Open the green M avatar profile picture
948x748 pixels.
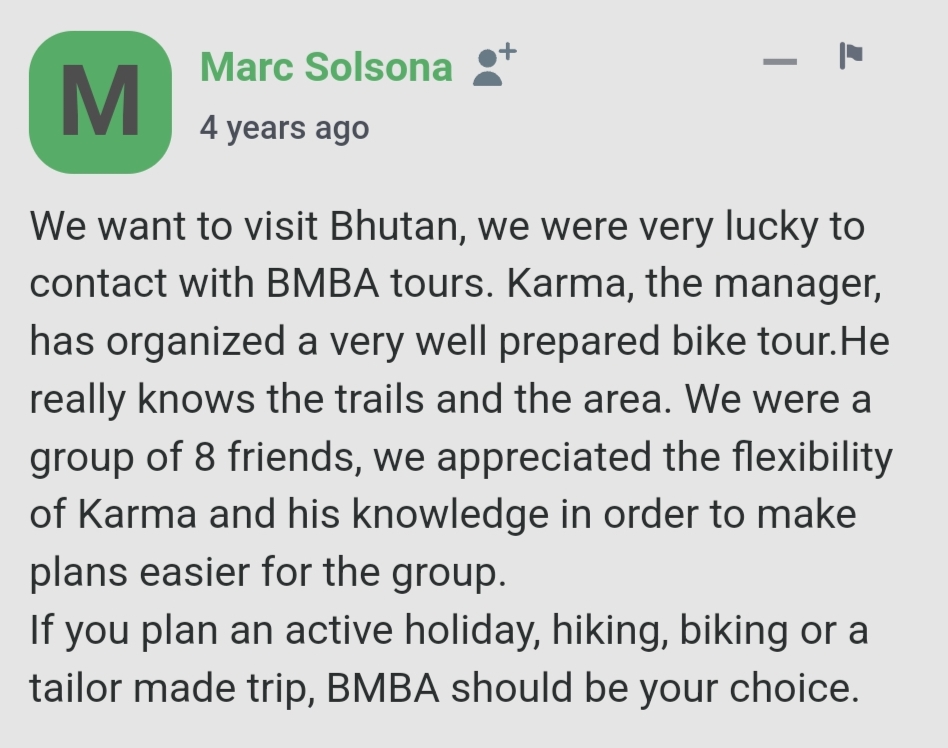pyautogui.click(x=100, y=102)
